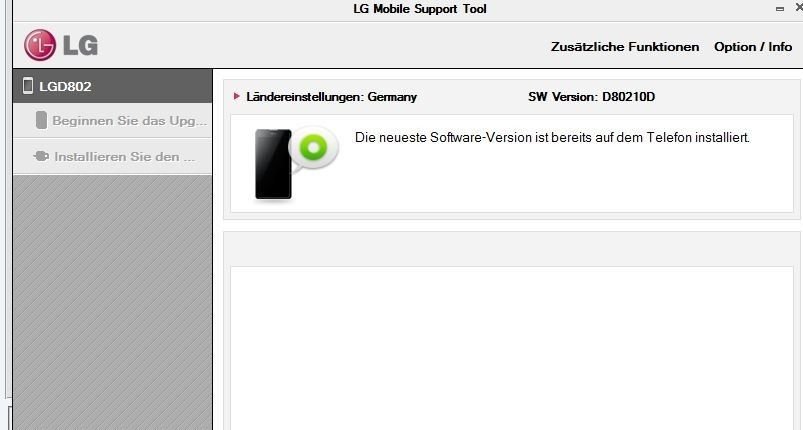Click Installieren Sie den ... button
This screenshot has height=430, width=803.
click(x=113, y=156)
